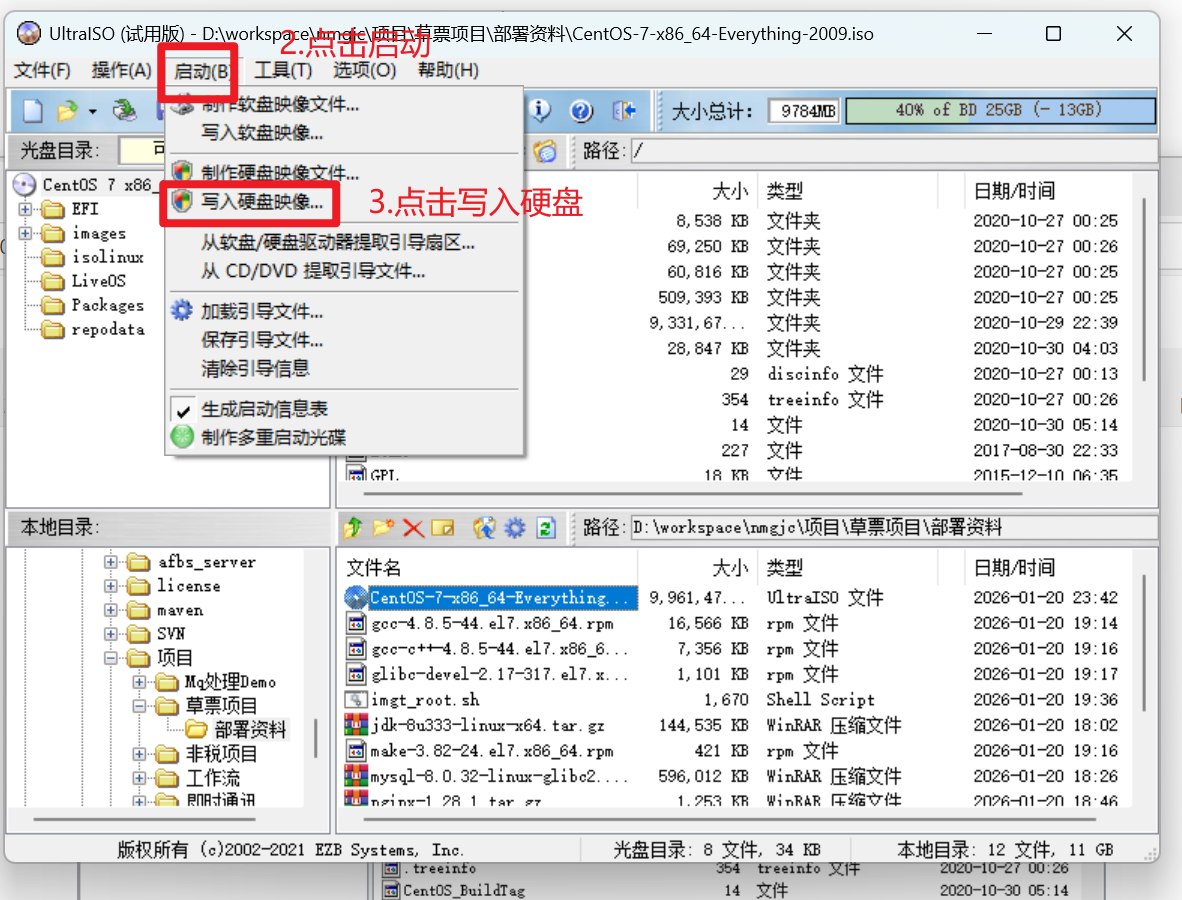Click the Help question mark icon
This screenshot has height=900, width=1182.
click(581, 111)
